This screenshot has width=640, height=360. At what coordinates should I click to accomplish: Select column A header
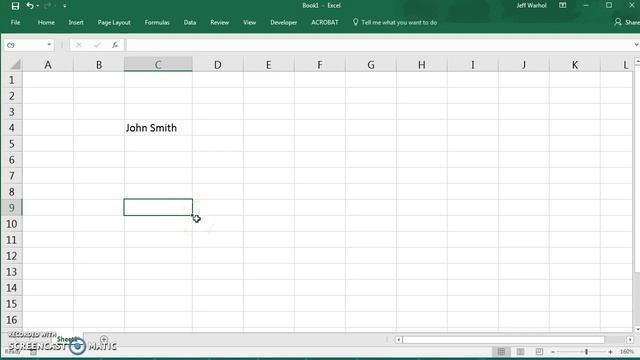click(x=48, y=65)
